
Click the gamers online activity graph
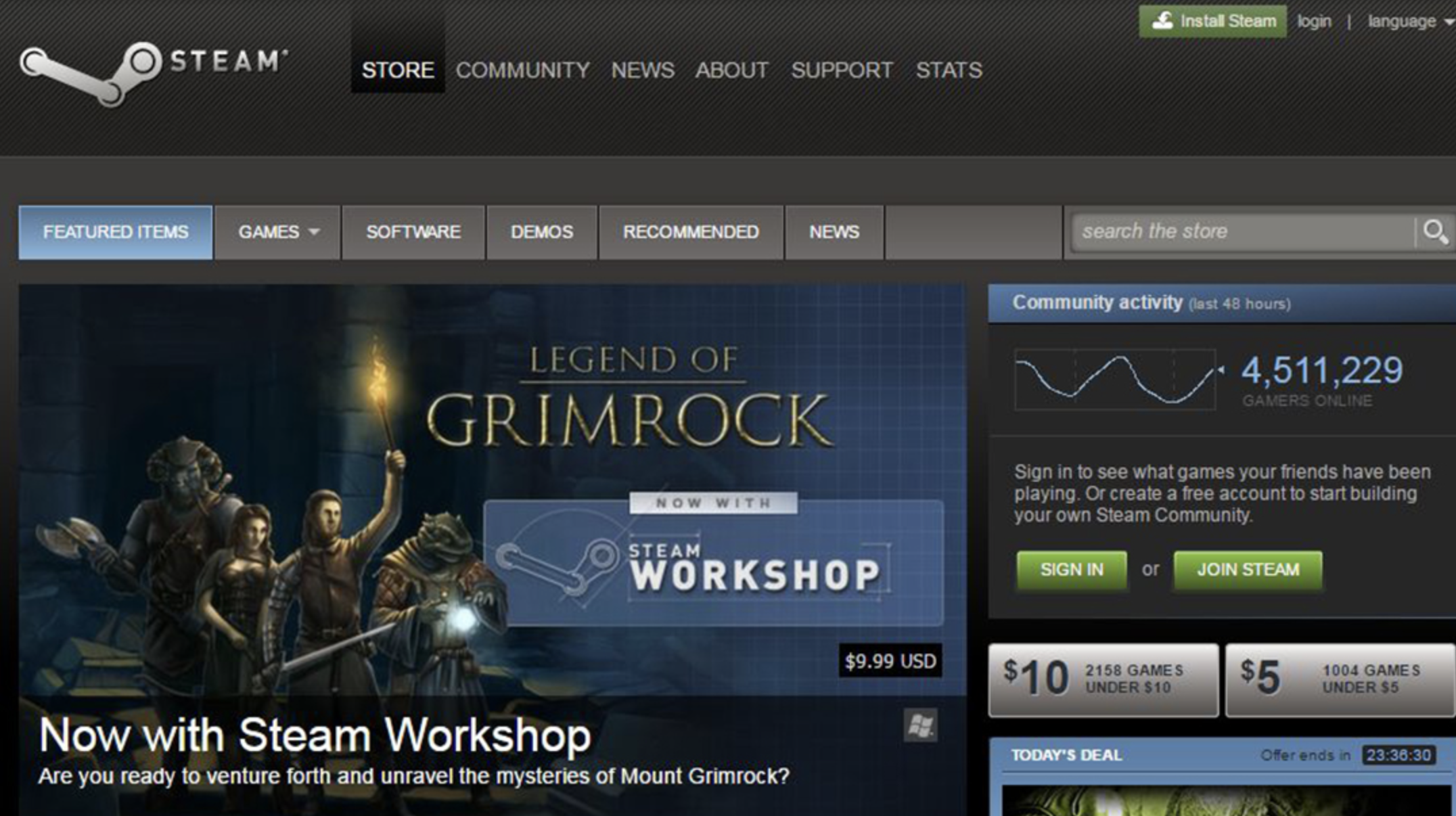1115,380
